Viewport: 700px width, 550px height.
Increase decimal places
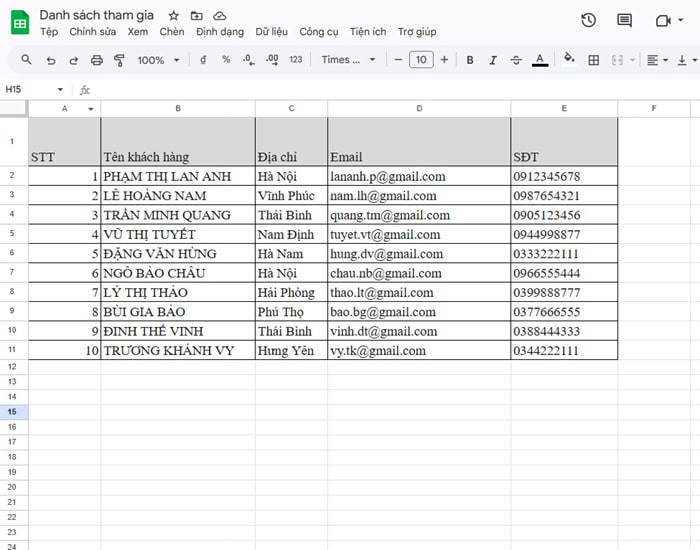tap(272, 60)
